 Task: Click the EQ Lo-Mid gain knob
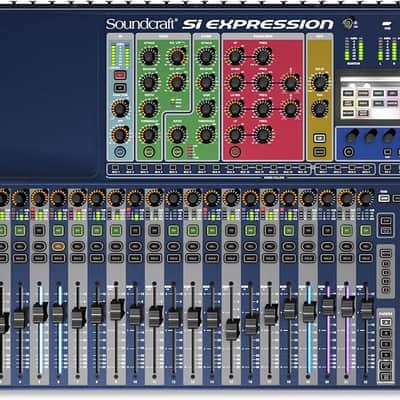235,108
